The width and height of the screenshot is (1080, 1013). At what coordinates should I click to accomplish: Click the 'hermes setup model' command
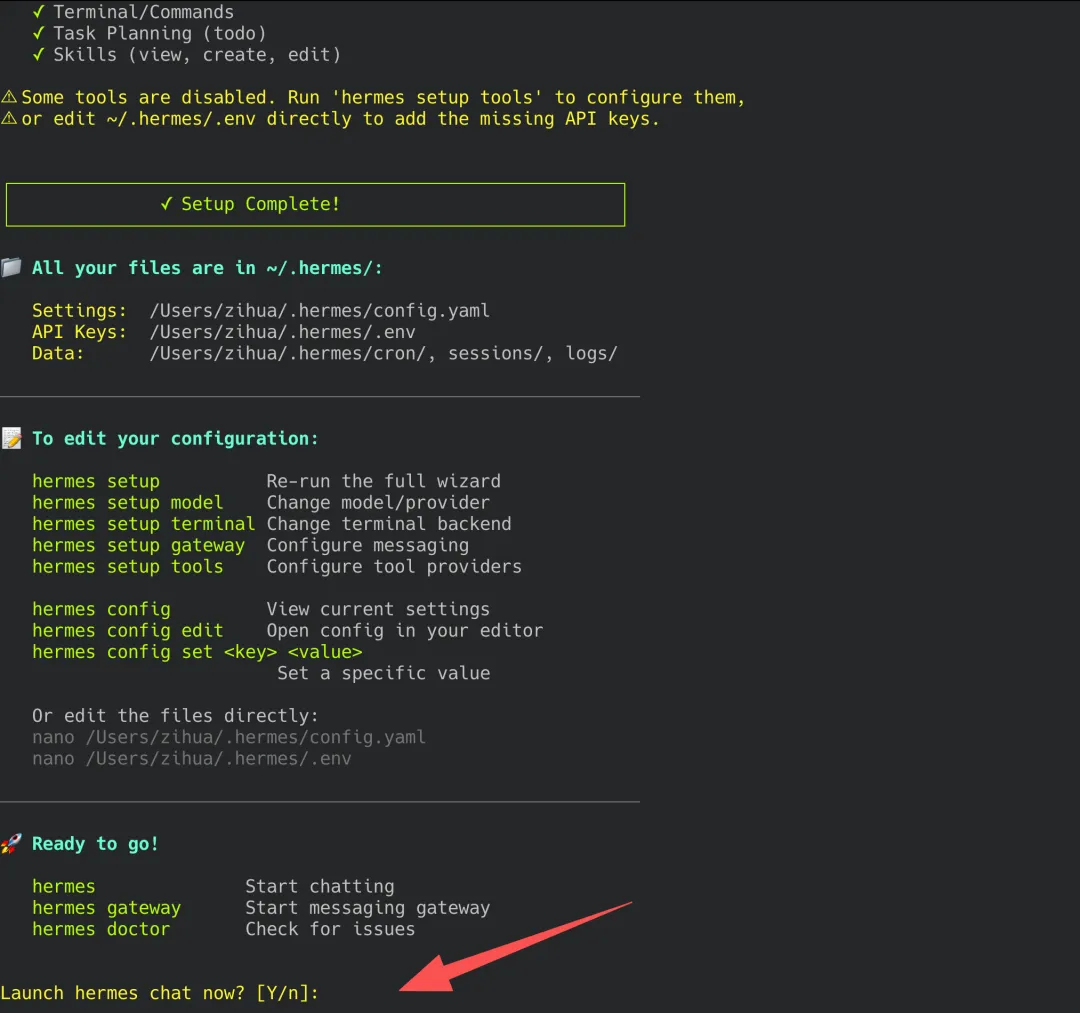pyautogui.click(x=127, y=503)
